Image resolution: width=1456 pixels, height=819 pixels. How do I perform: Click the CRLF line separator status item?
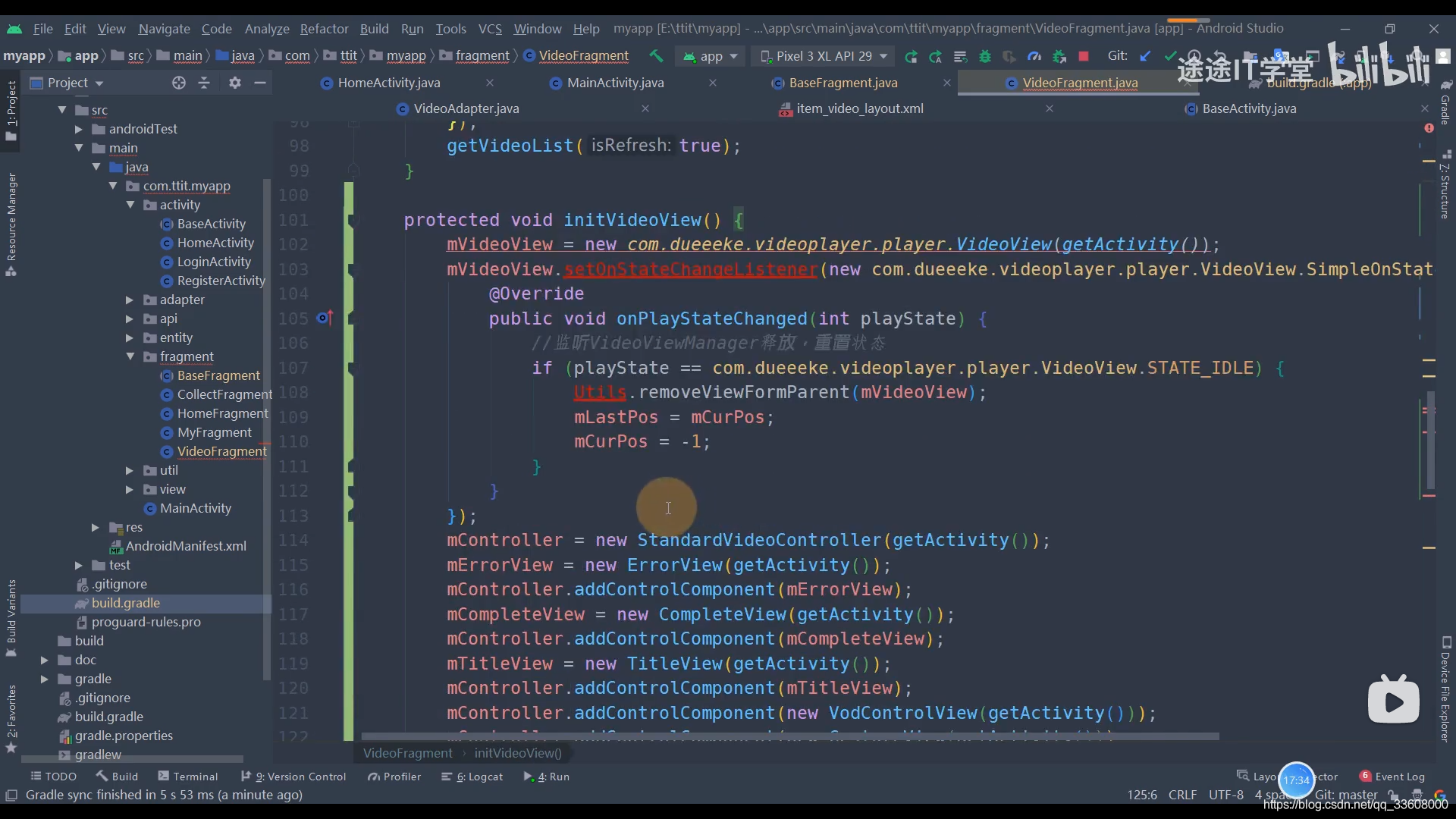coord(1182,795)
